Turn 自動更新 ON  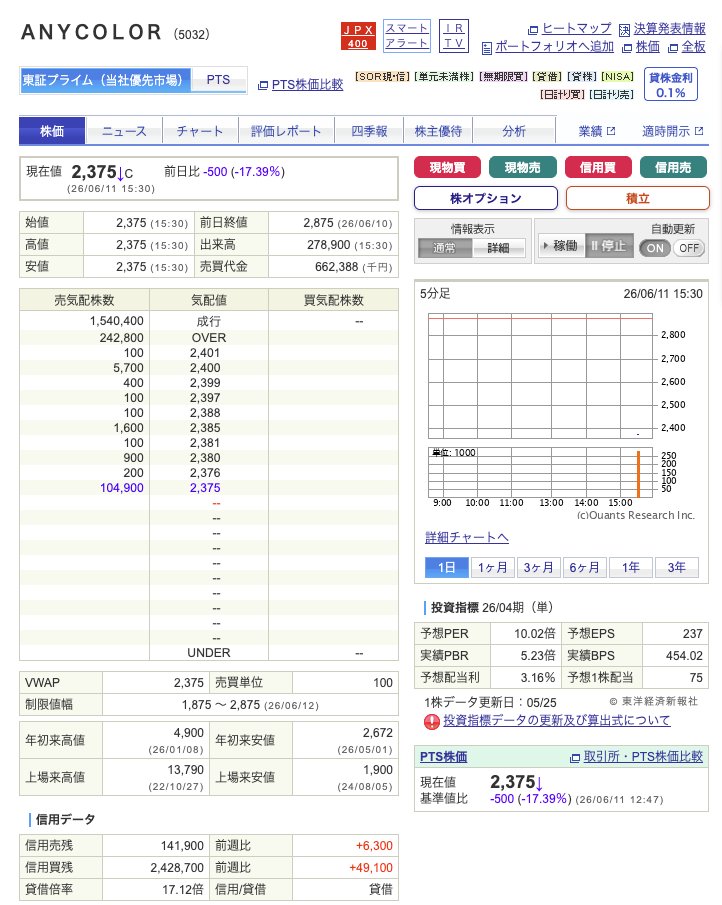(x=654, y=248)
